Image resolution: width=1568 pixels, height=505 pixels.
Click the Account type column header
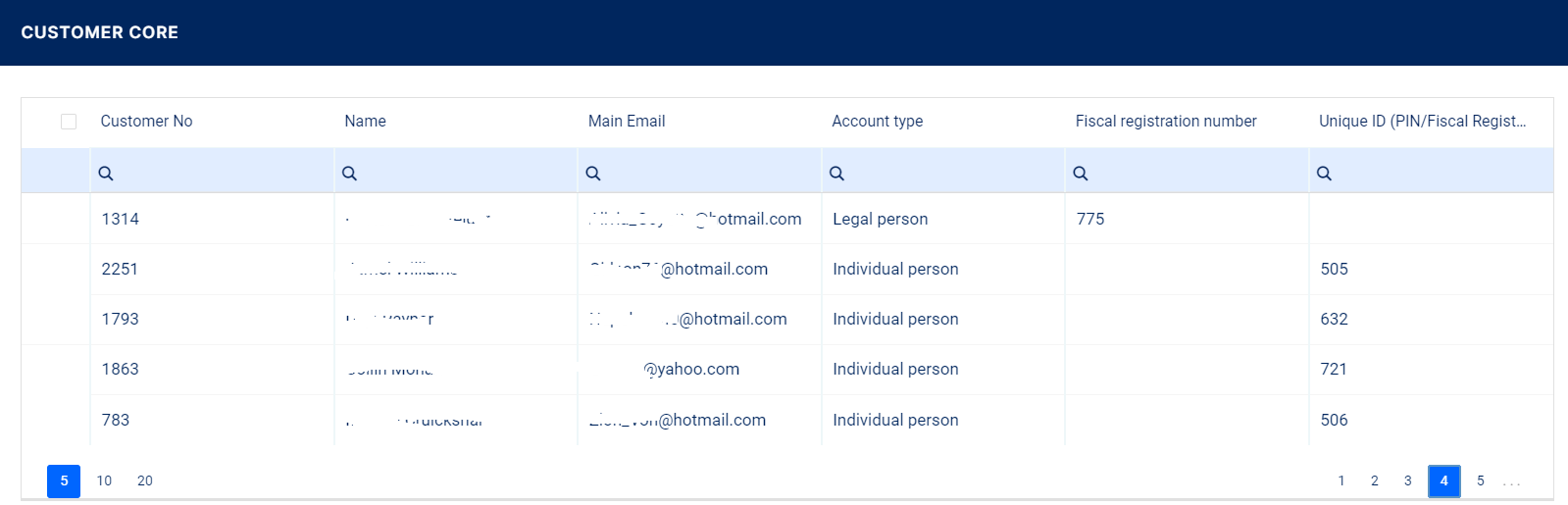point(878,122)
